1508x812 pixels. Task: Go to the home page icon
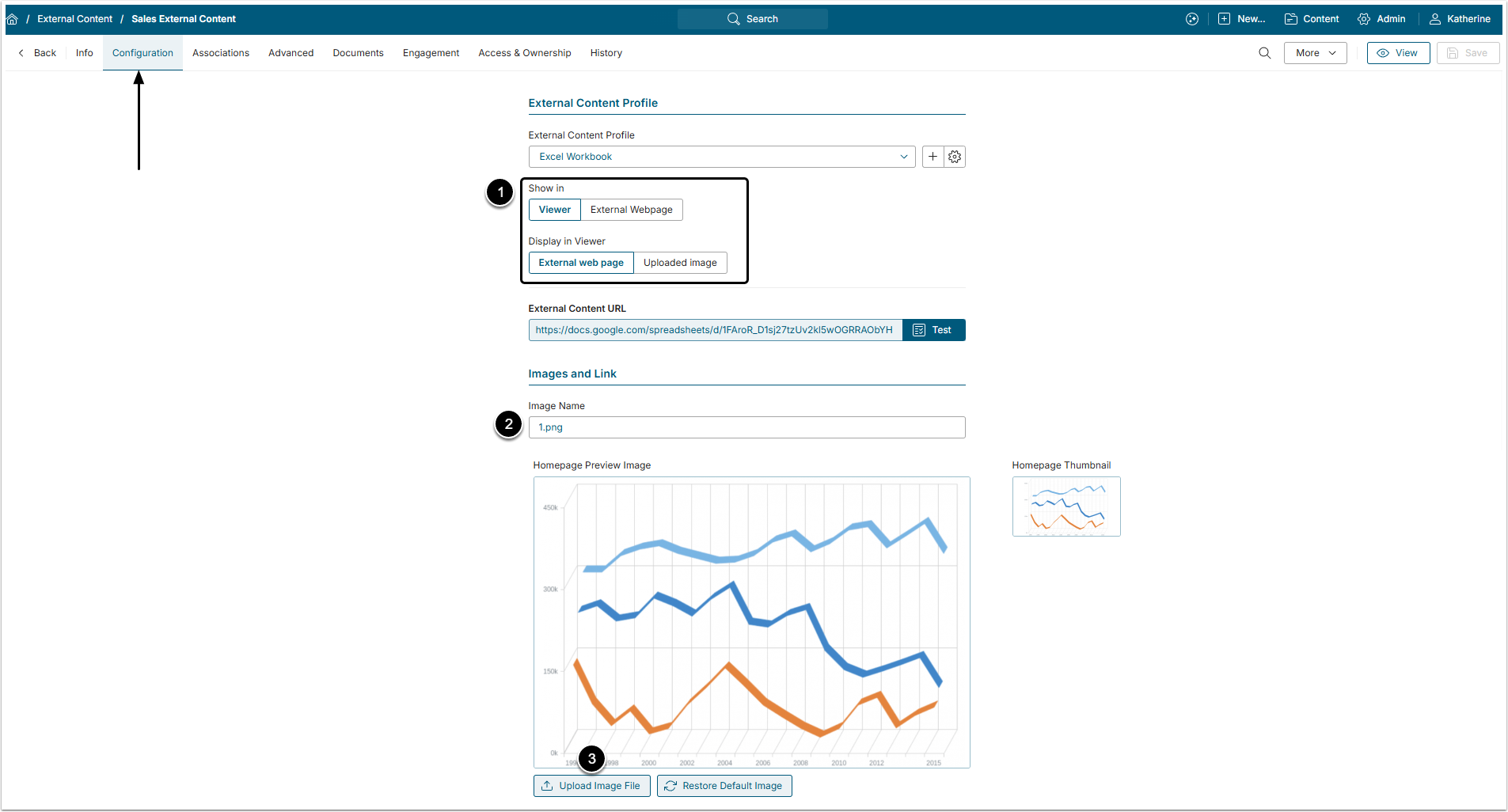[12, 19]
